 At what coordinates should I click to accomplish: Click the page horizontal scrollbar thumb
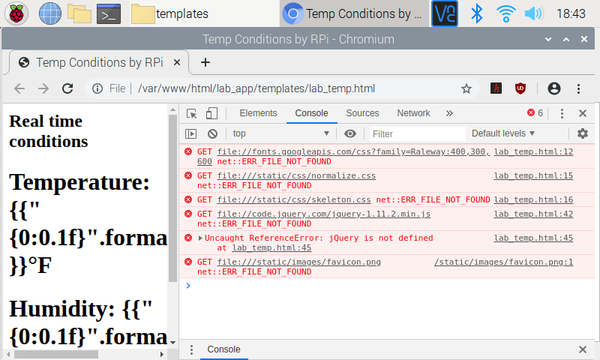(56, 355)
